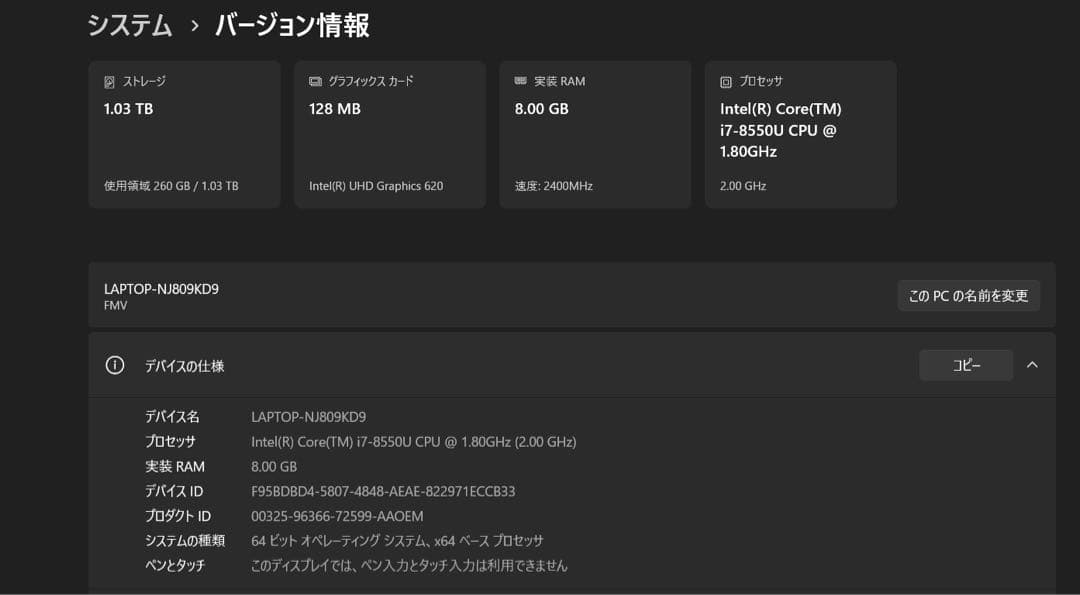The image size is (1080, 595).
Task: Navigate back using the システム breadcrumb
Action: pyautogui.click(x=129, y=28)
